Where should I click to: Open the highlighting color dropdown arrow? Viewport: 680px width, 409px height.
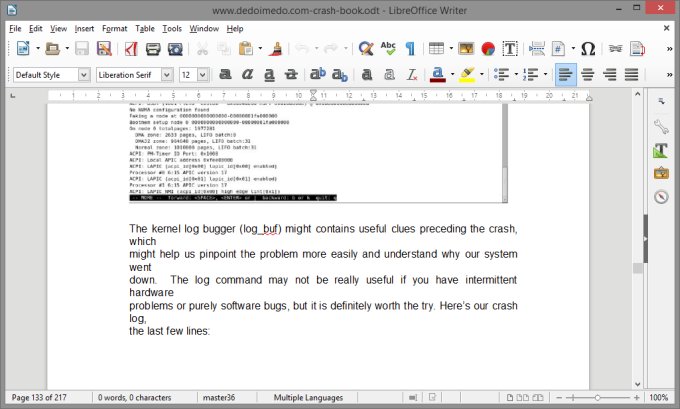pyautogui.click(x=481, y=75)
